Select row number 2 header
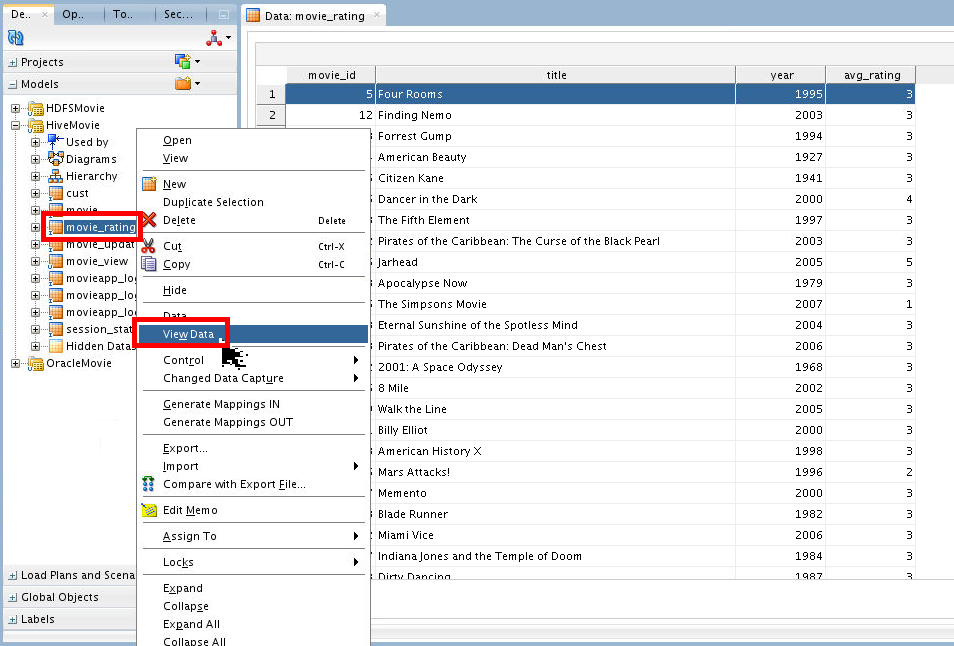Image resolution: width=954 pixels, height=646 pixels. click(x=271, y=115)
